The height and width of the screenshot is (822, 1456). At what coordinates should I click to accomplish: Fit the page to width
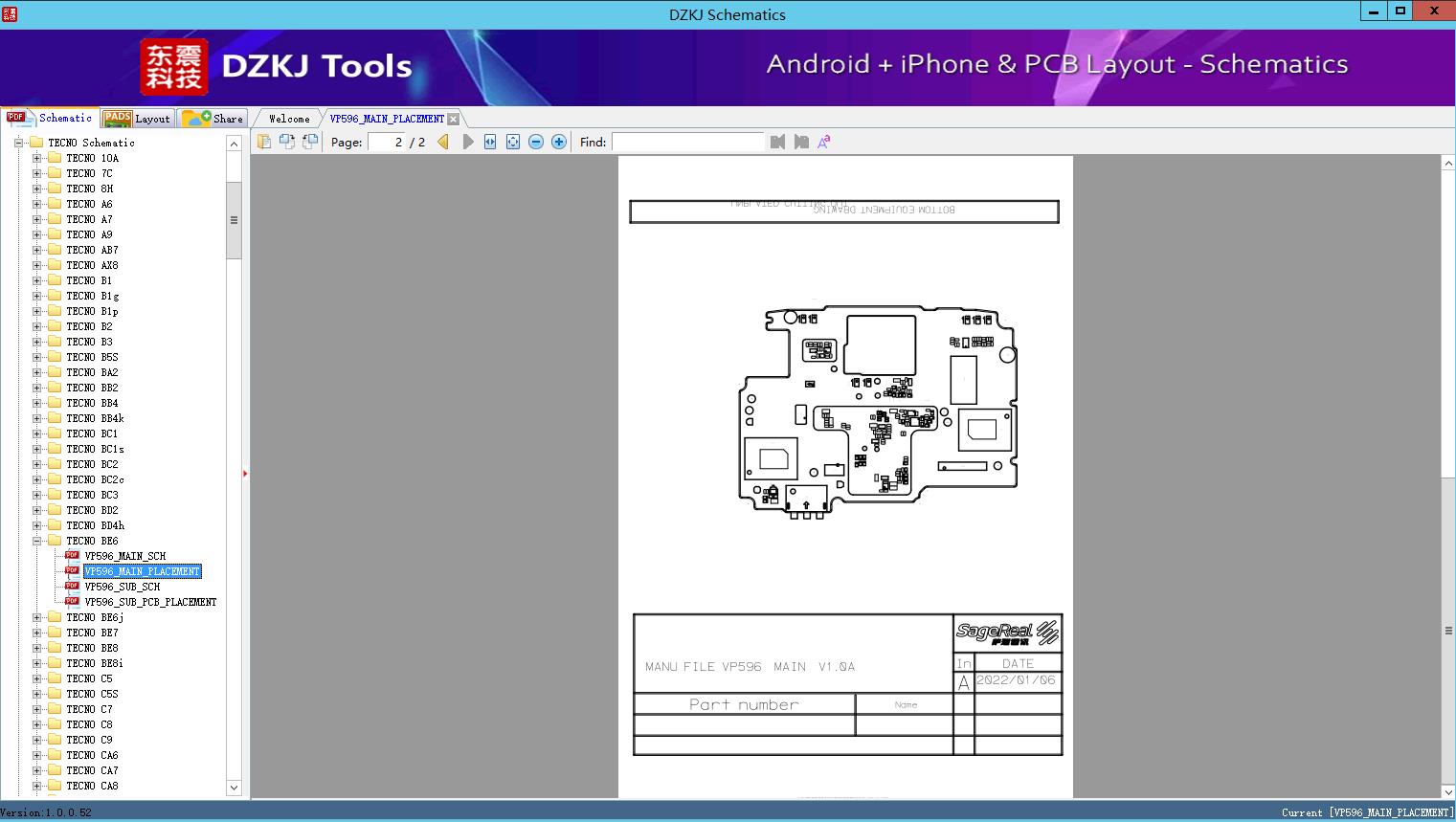490,142
